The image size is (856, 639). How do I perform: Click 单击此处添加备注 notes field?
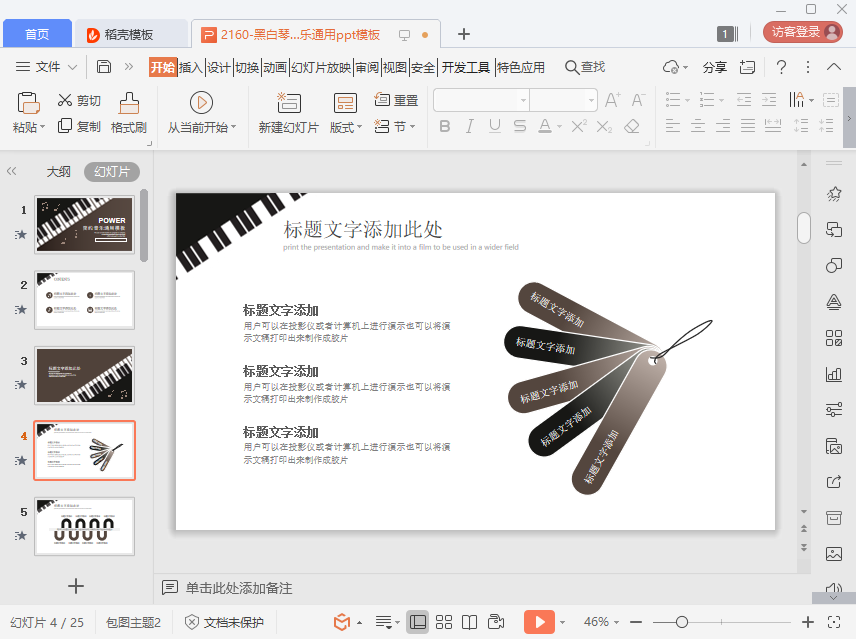pyautogui.click(x=239, y=588)
